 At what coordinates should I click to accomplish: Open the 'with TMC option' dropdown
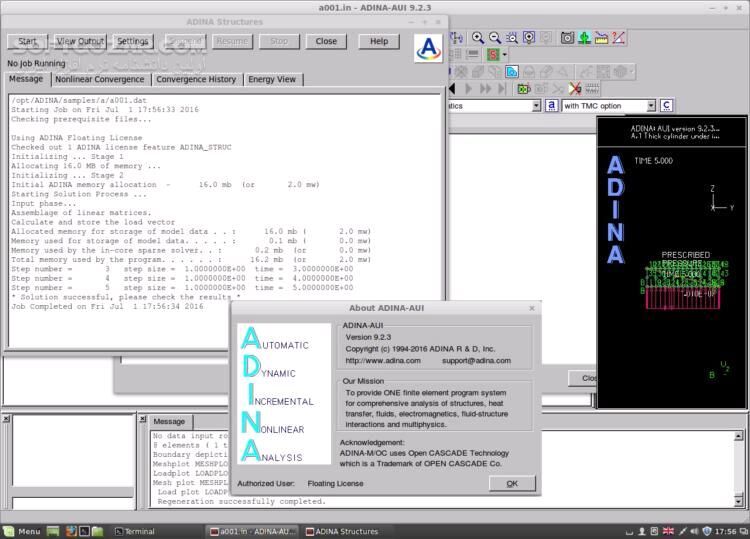(650, 105)
